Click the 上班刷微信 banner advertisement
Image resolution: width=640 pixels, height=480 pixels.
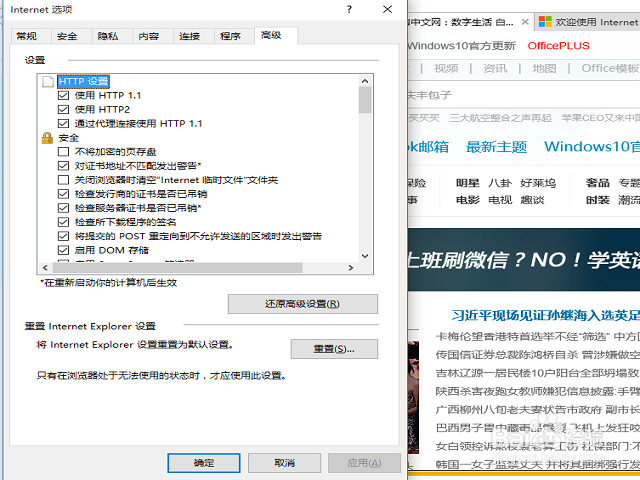(x=524, y=260)
